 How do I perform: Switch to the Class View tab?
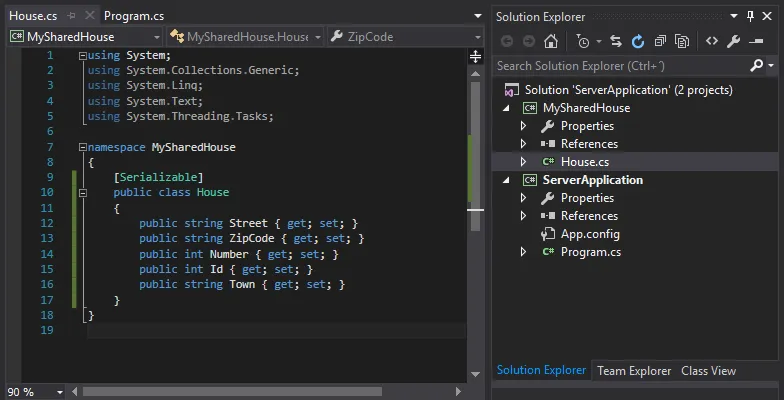(x=708, y=371)
